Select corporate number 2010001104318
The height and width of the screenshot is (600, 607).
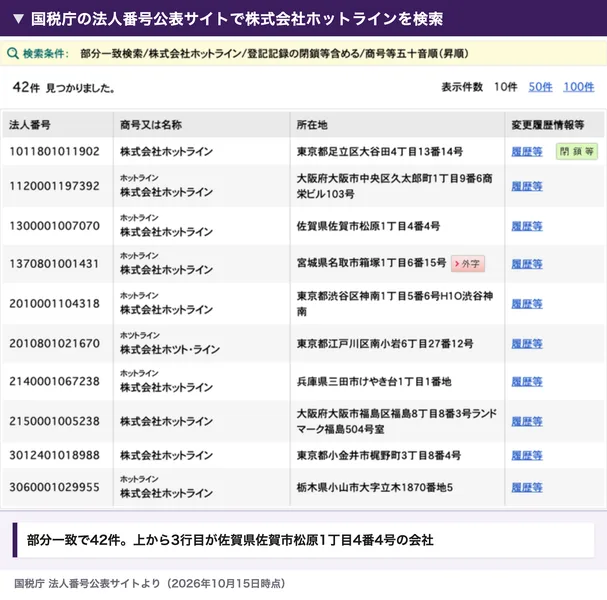(54, 304)
